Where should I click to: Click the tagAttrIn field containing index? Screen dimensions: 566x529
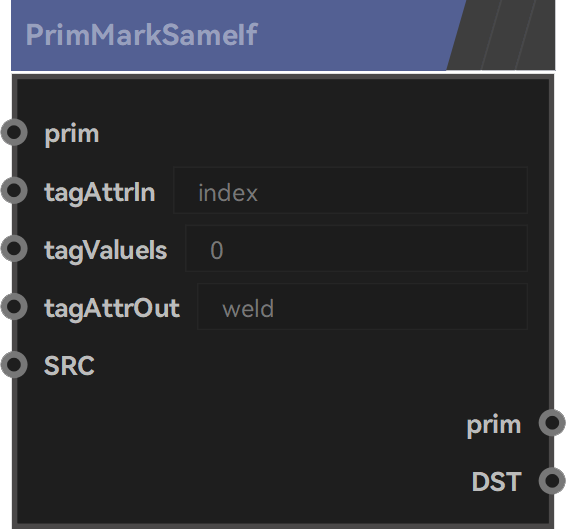pyautogui.click(x=351, y=190)
